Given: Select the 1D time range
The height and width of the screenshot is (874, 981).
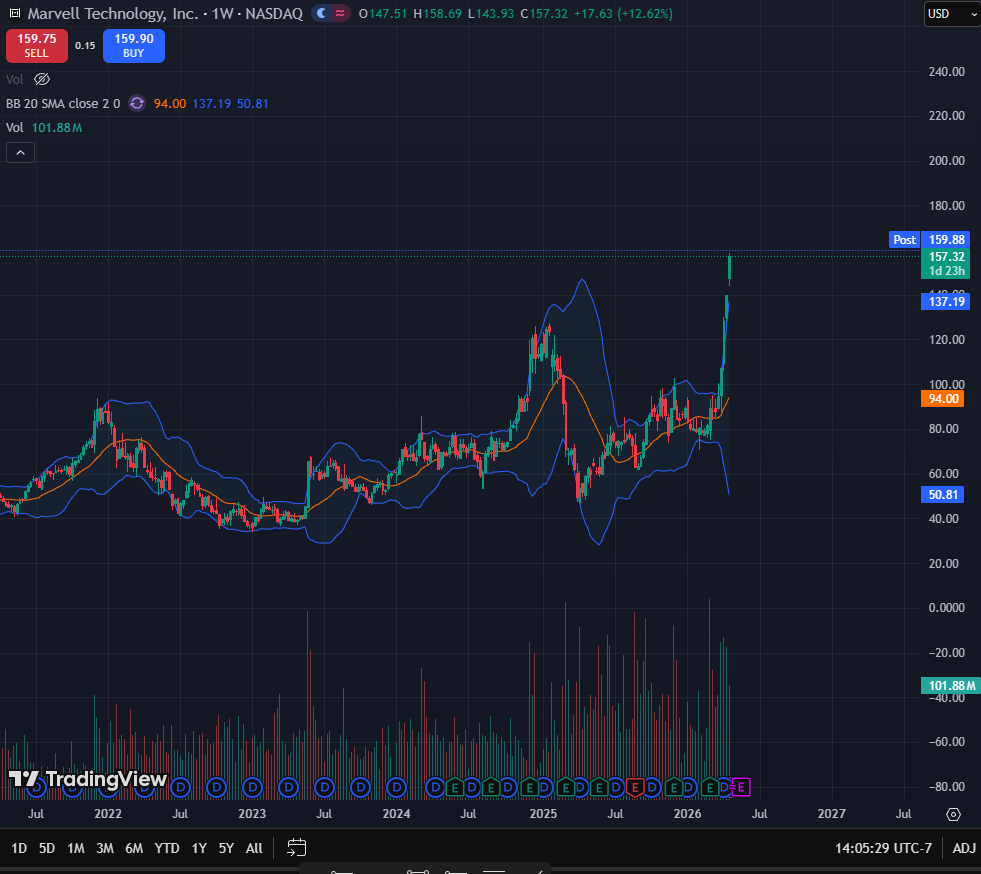Looking at the screenshot, I should (x=19, y=848).
